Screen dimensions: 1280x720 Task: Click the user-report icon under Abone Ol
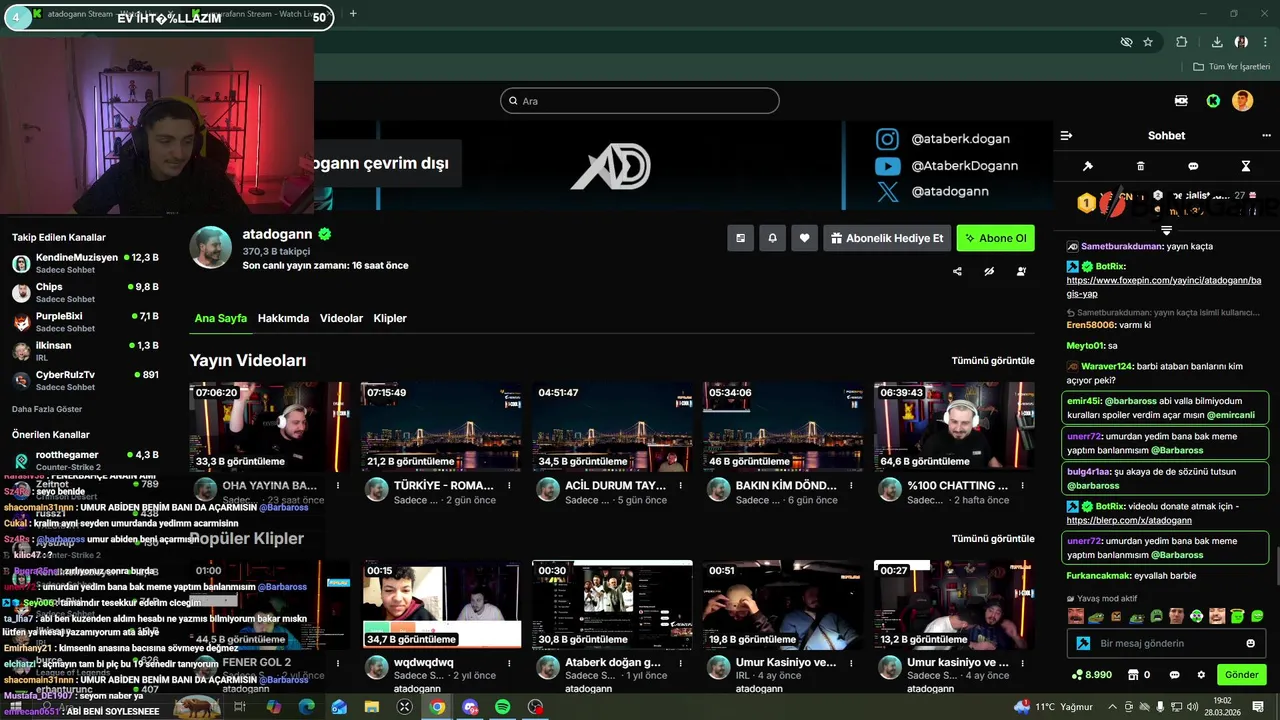1021,271
